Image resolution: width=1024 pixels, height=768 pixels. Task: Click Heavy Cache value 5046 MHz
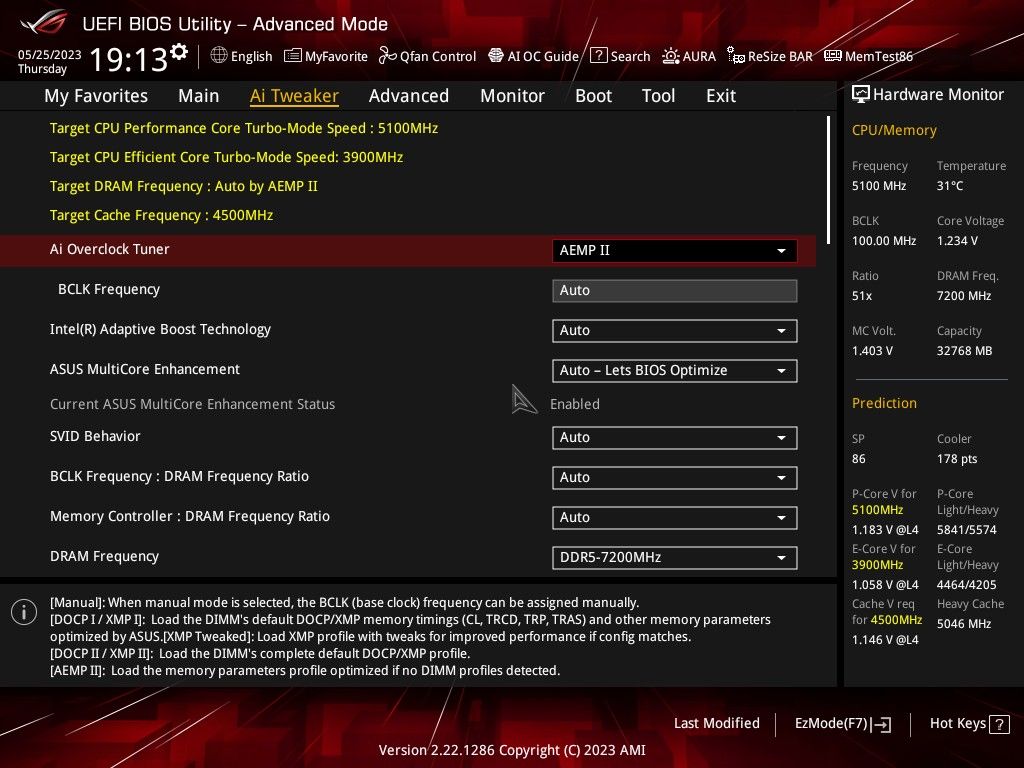pyautogui.click(x=964, y=624)
